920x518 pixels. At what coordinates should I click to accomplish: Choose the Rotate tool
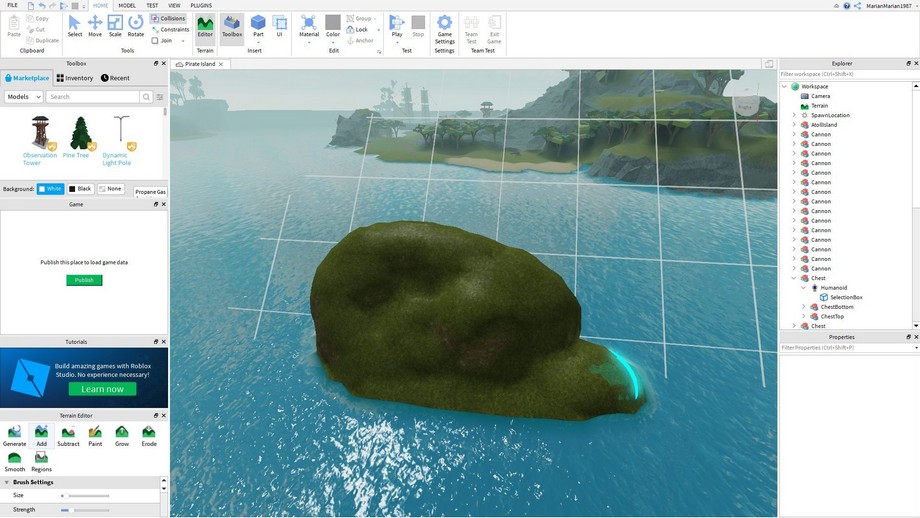click(x=135, y=25)
